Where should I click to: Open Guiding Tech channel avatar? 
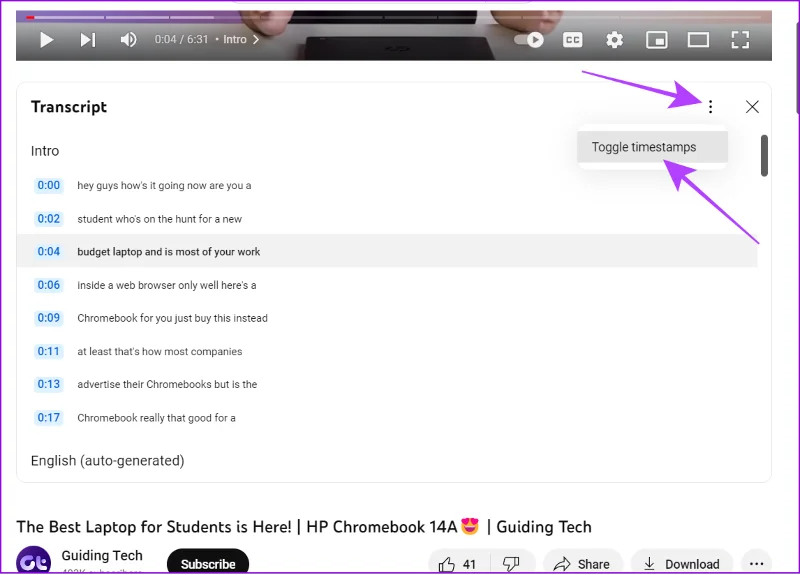(34, 560)
